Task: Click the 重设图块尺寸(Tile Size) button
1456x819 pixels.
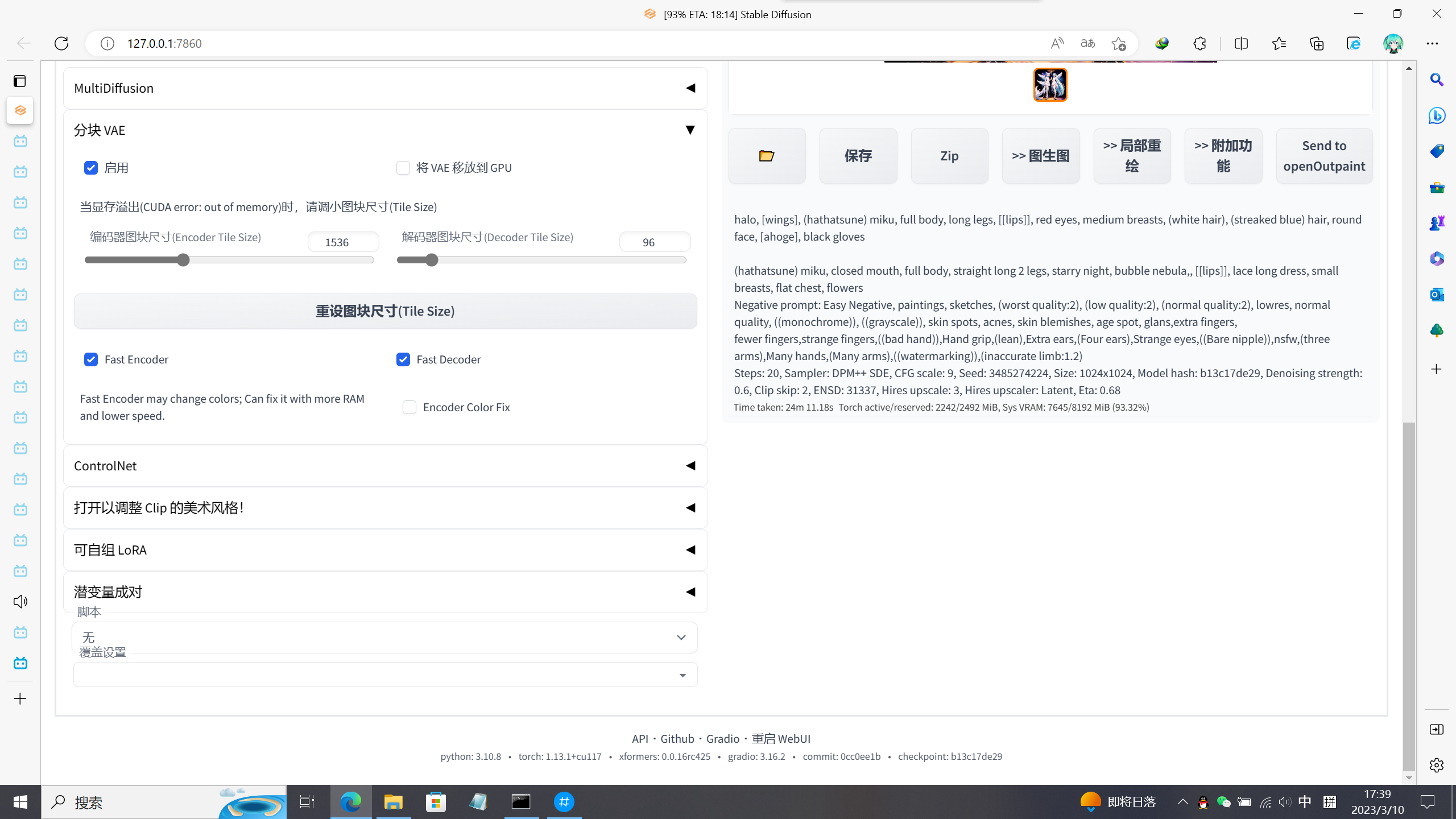Action: [385, 311]
